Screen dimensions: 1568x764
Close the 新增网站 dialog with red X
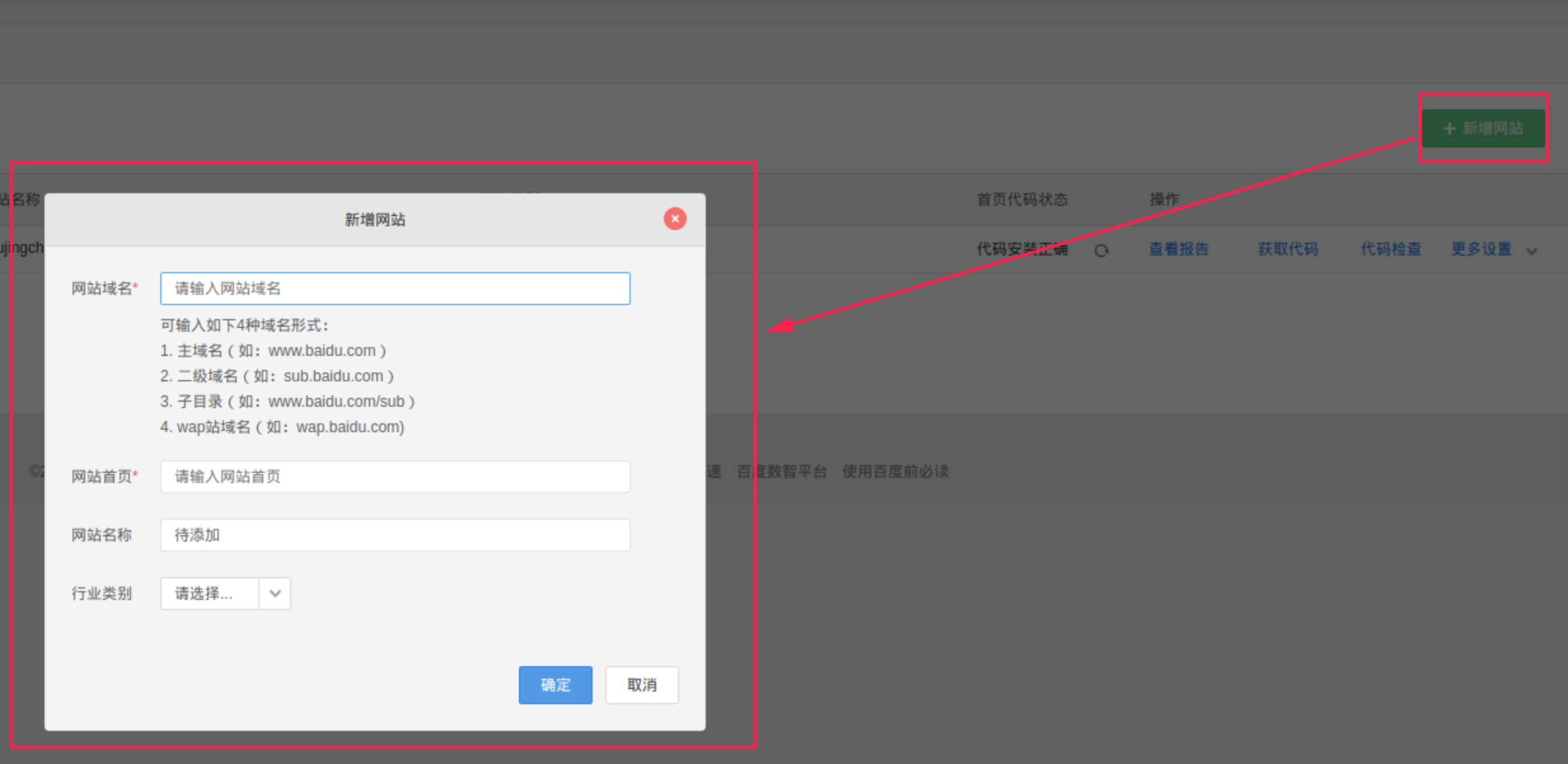coord(675,219)
